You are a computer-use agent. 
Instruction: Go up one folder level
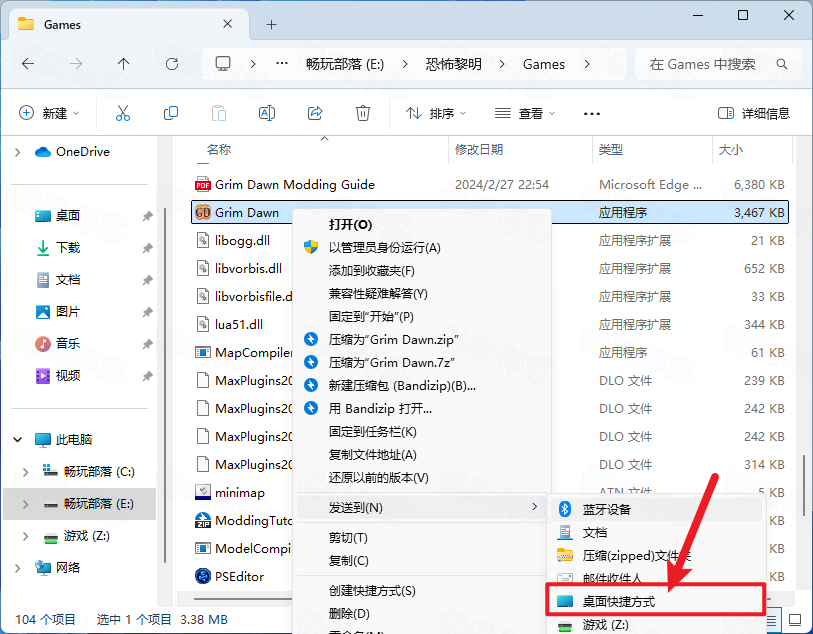point(123,64)
